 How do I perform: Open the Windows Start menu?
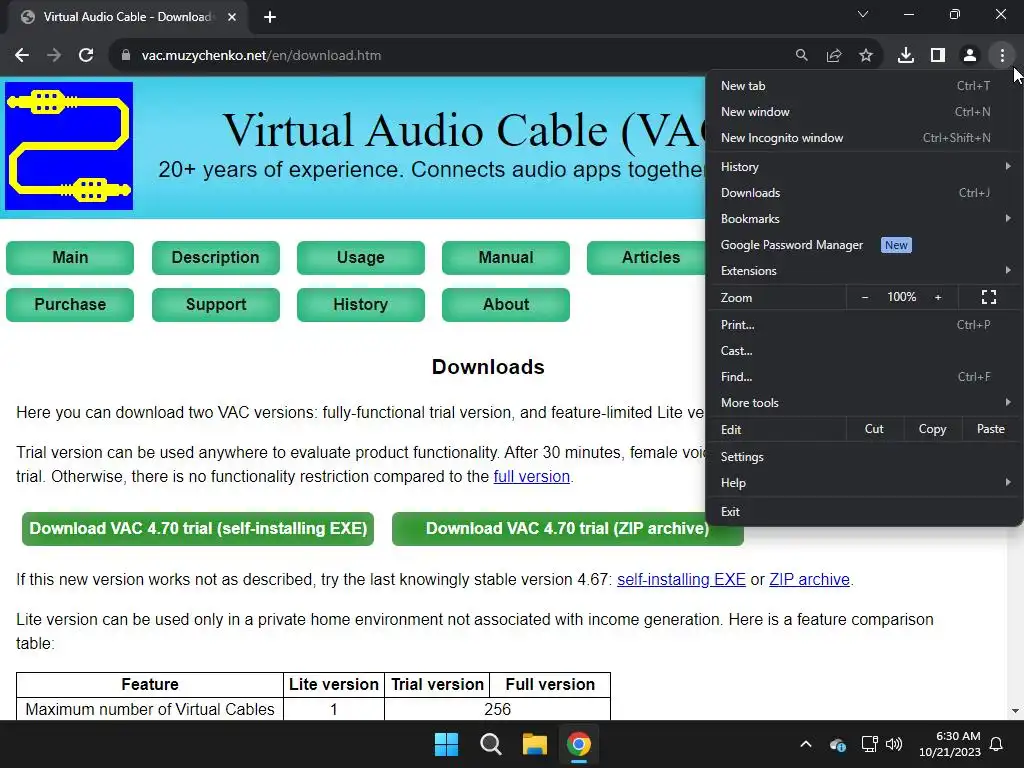[x=447, y=744]
